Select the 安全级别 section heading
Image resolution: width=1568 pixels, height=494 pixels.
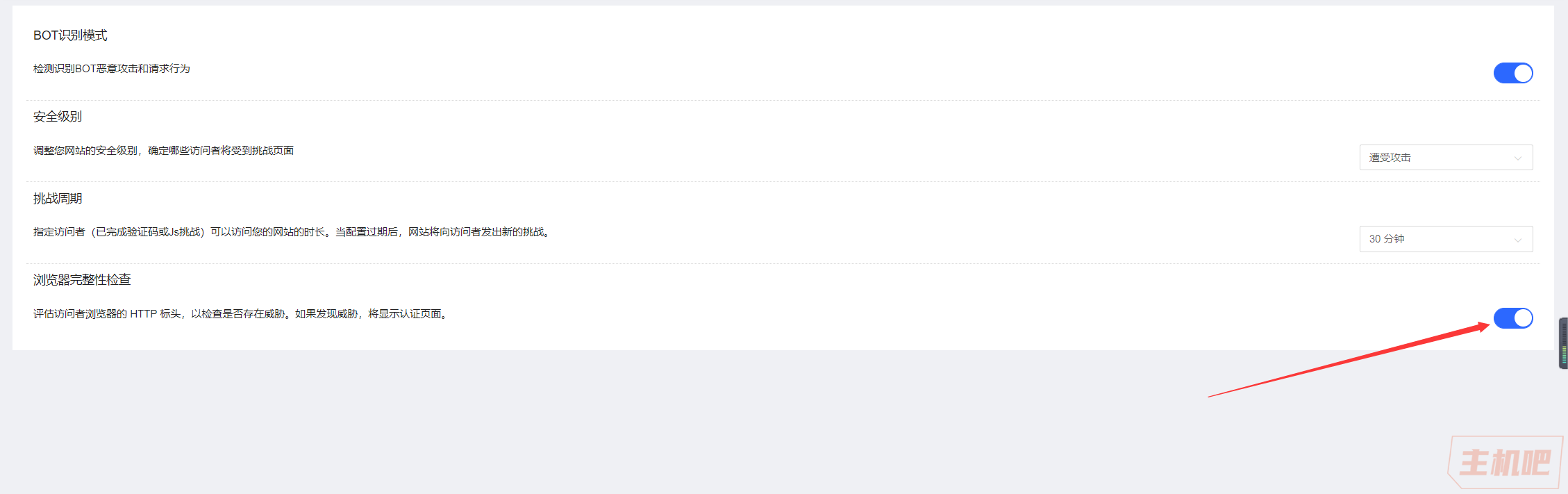click(x=58, y=117)
